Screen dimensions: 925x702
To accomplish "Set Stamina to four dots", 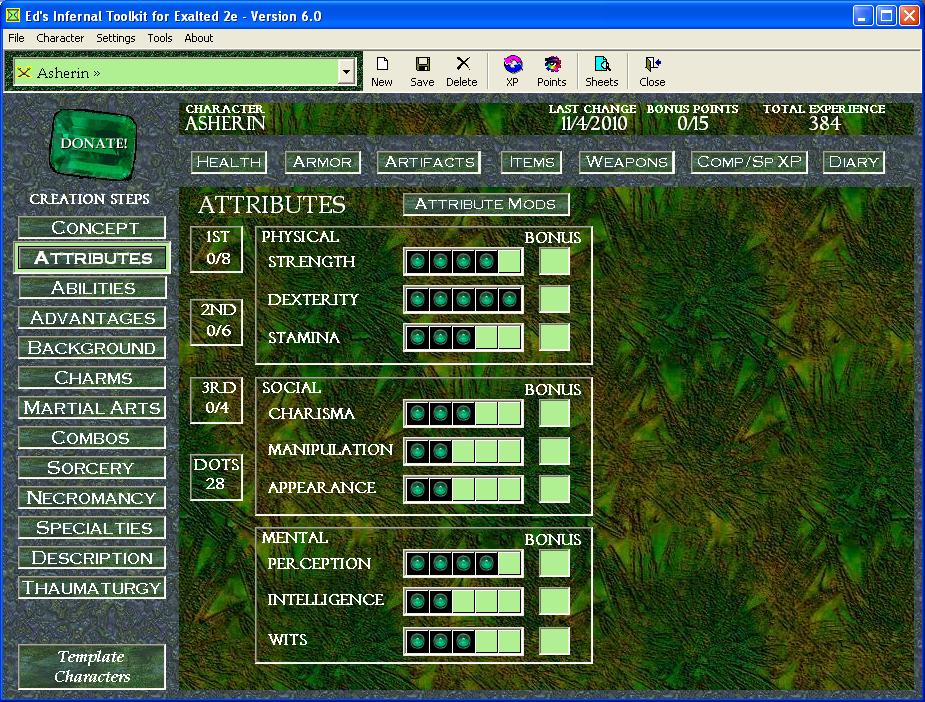I will pyautogui.click(x=487, y=337).
